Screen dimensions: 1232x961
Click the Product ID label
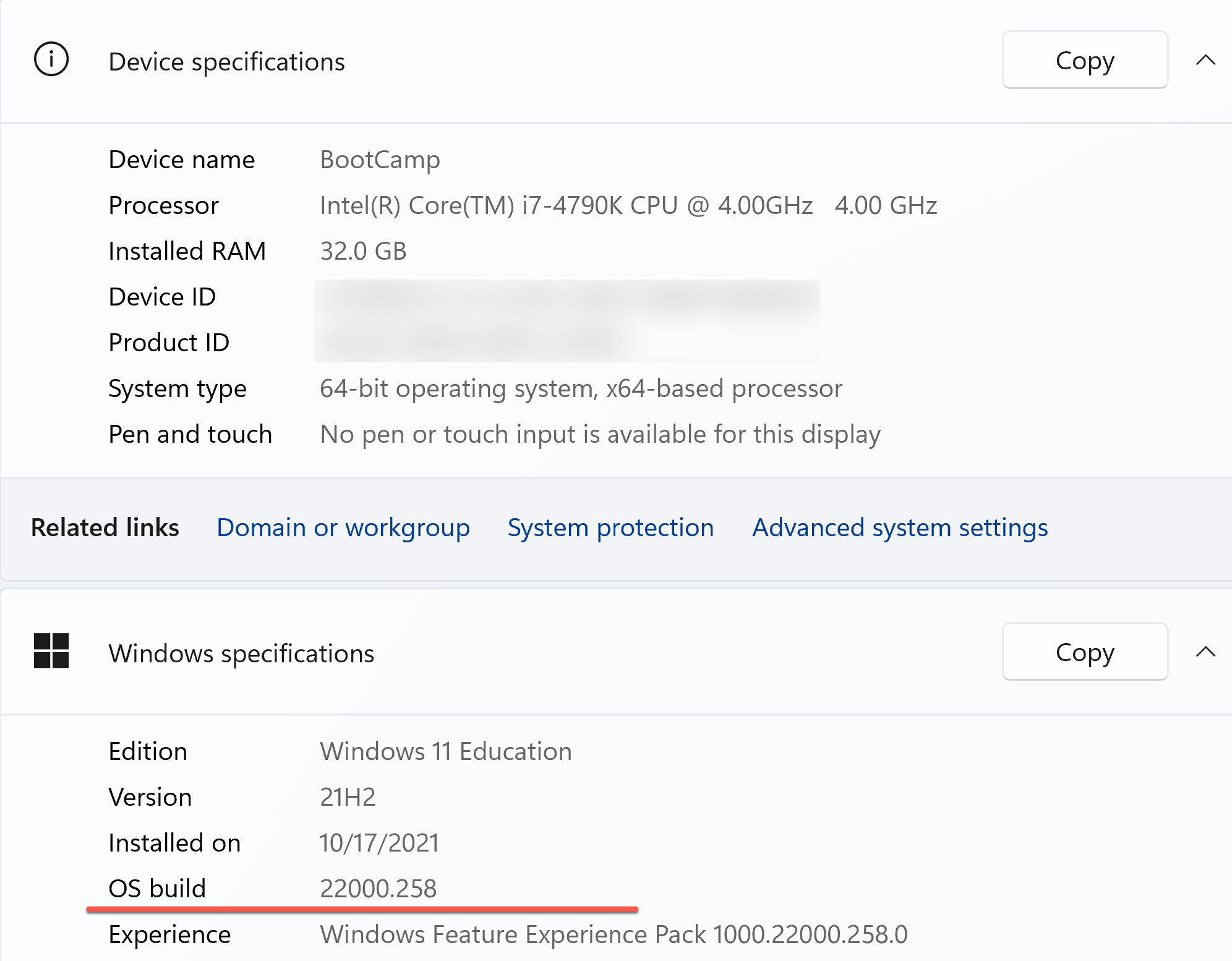(x=169, y=343)
